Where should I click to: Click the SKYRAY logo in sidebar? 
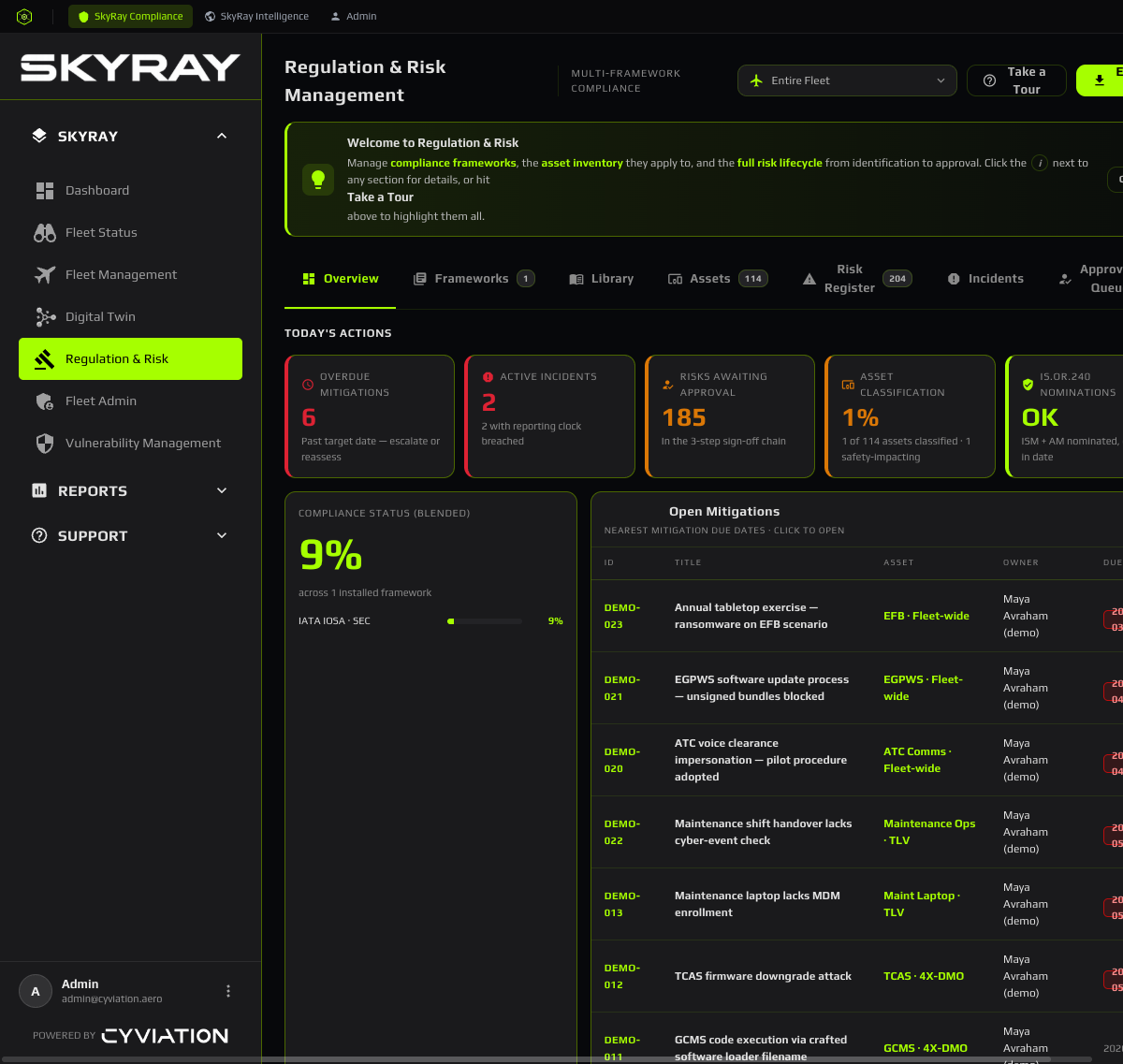130,67
